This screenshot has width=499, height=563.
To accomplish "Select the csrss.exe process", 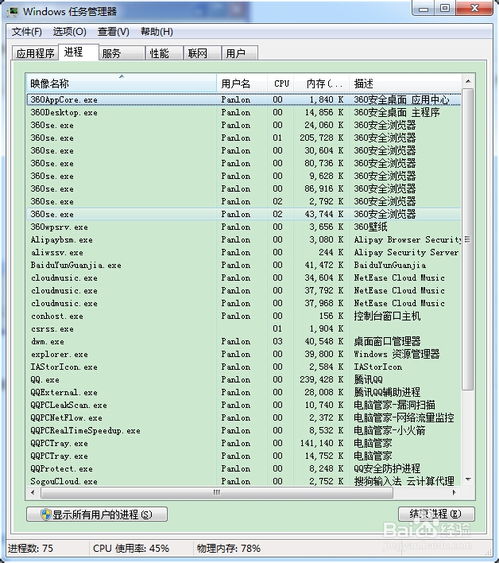I will 244,329.
